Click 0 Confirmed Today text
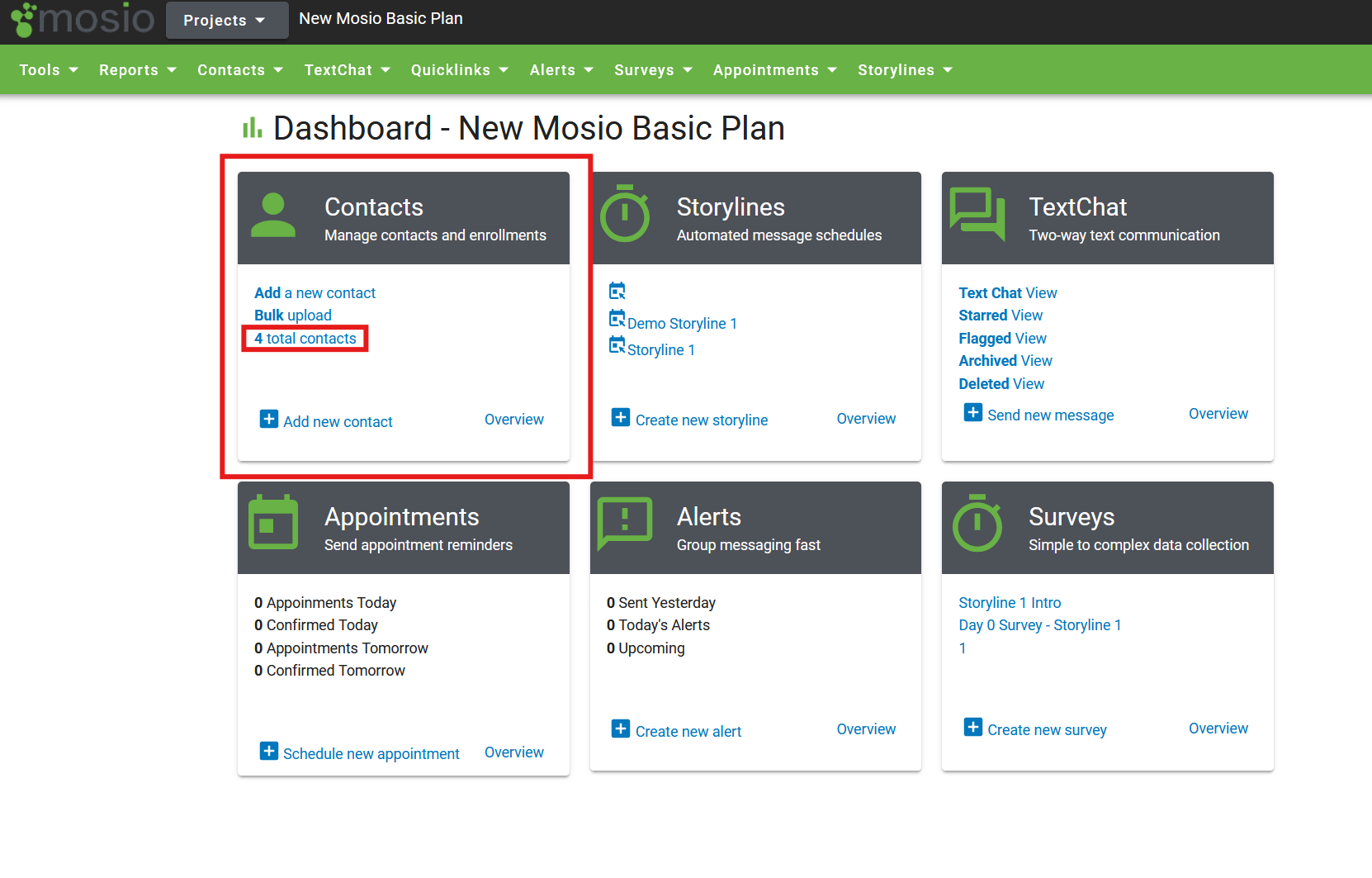This screenshot has height=878, width=1372. pos(316,625)
